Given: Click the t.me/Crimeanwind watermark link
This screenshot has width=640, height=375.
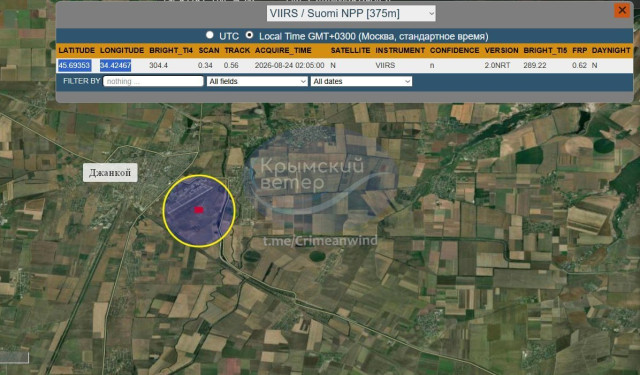Looking at the screenshot, I should tap(320, 241).
